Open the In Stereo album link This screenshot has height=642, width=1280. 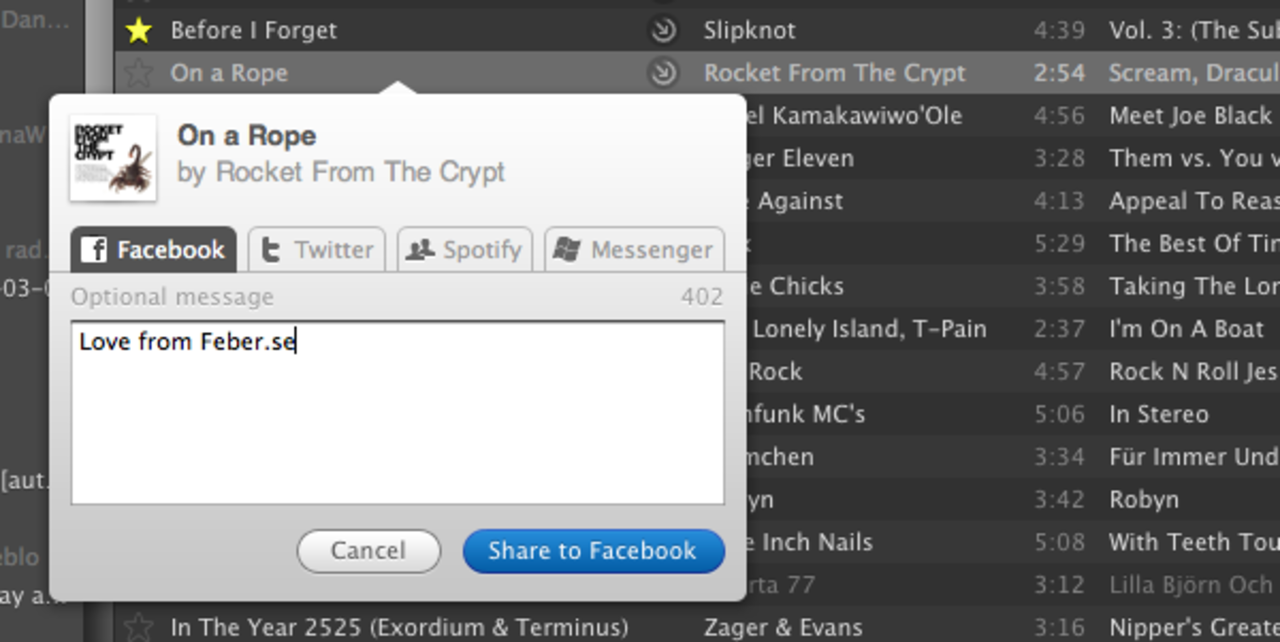(x=1158, y=414)
